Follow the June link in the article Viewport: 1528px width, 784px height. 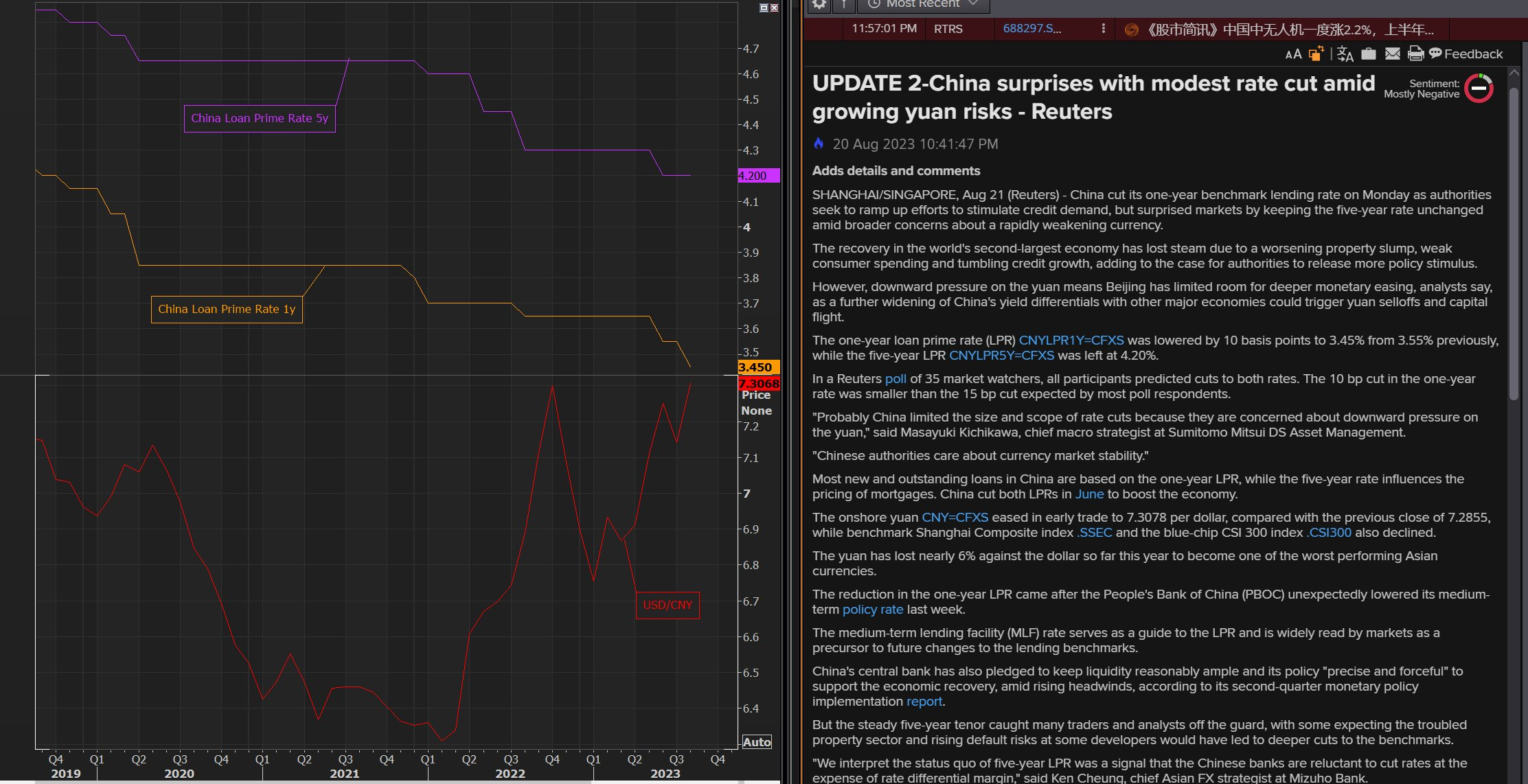point(1089,494)
